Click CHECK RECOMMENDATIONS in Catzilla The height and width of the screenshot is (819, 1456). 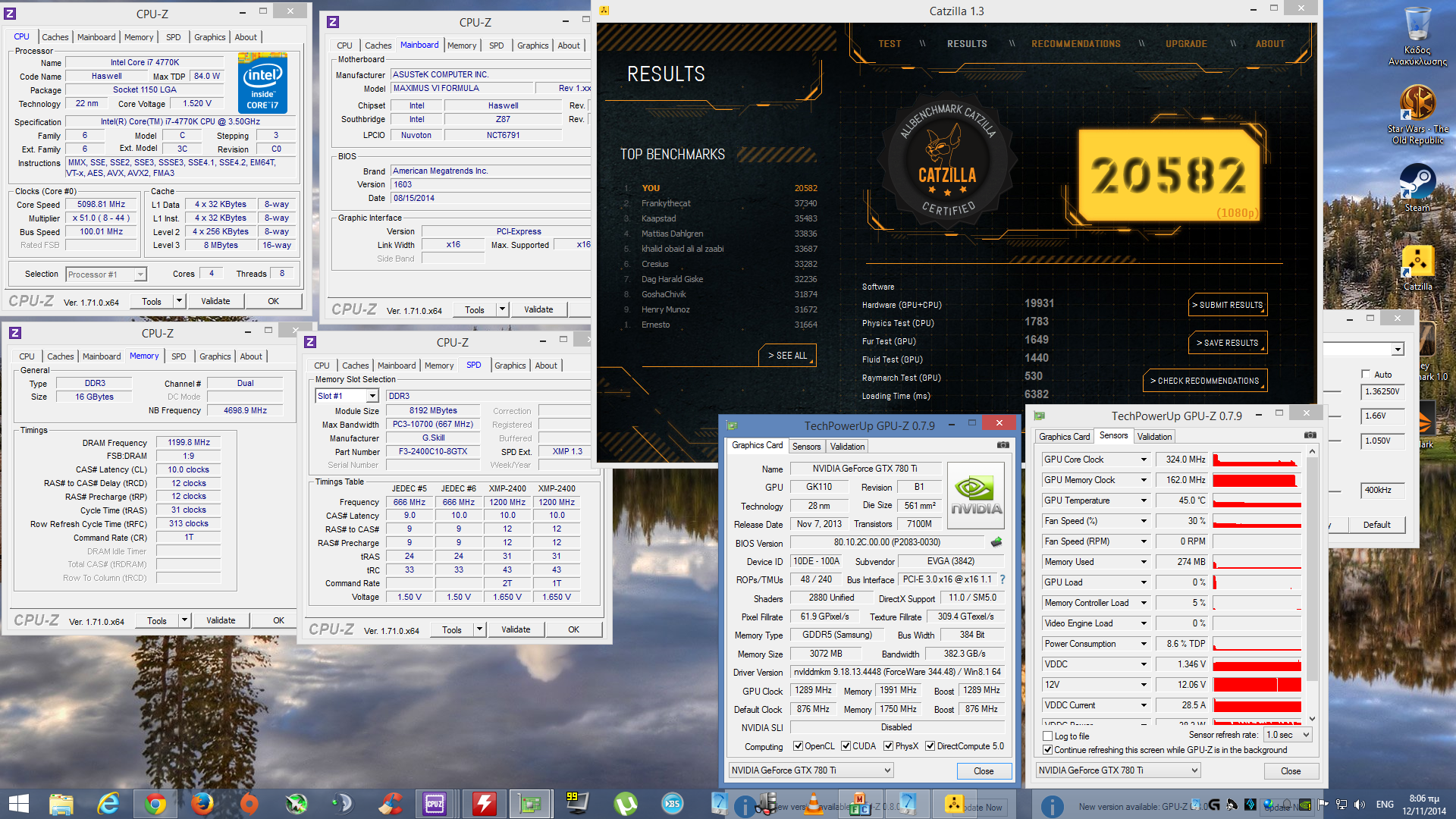point(1205,381)
